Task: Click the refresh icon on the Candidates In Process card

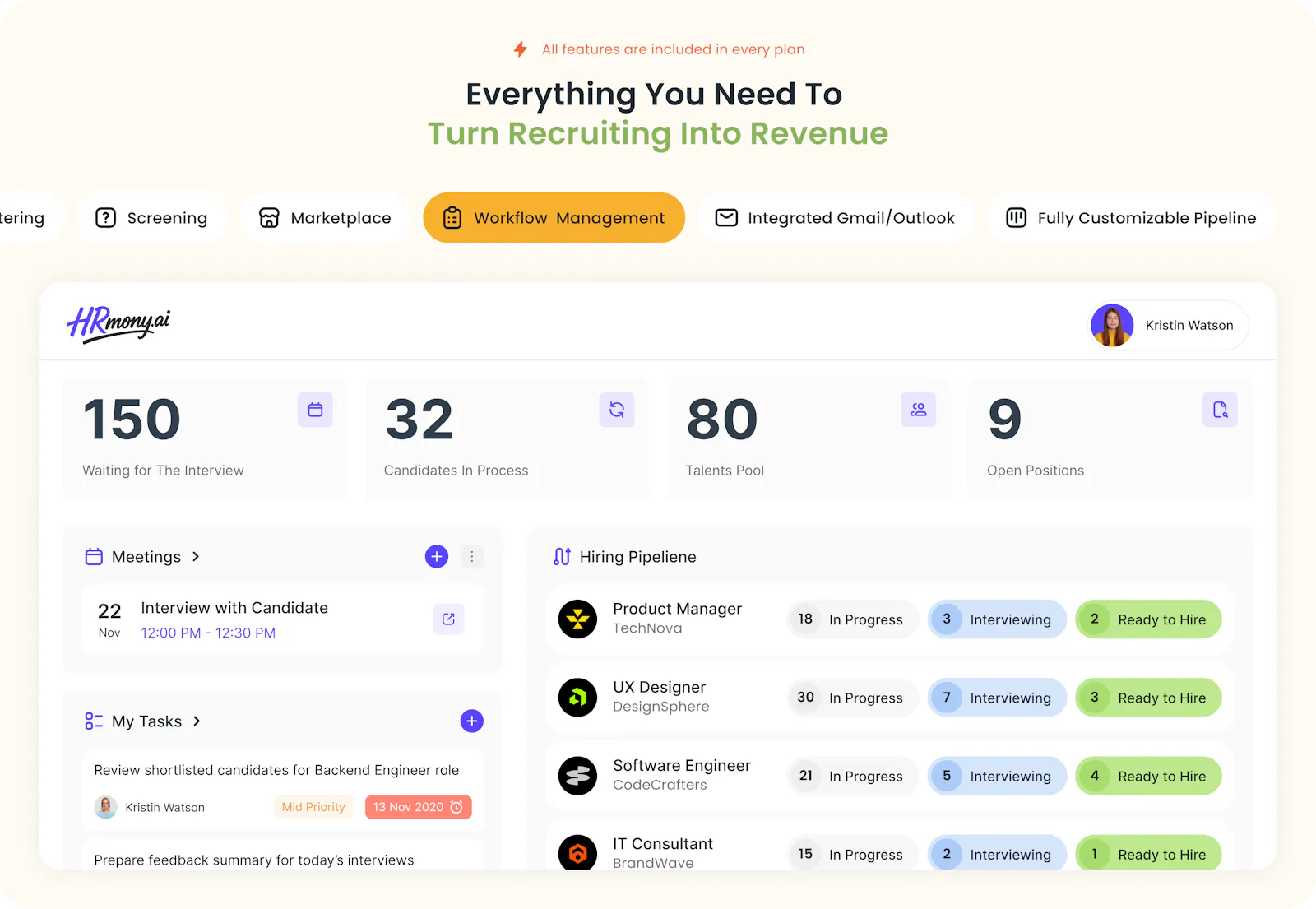Action: click(x=617, y=410)
